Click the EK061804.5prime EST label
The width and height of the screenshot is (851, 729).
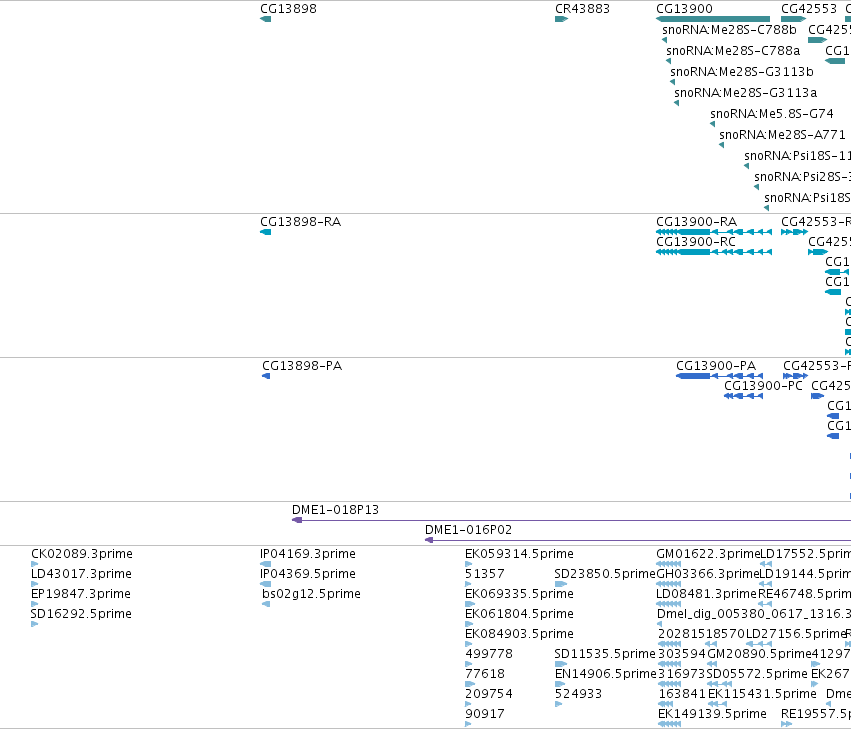(519, 614)
